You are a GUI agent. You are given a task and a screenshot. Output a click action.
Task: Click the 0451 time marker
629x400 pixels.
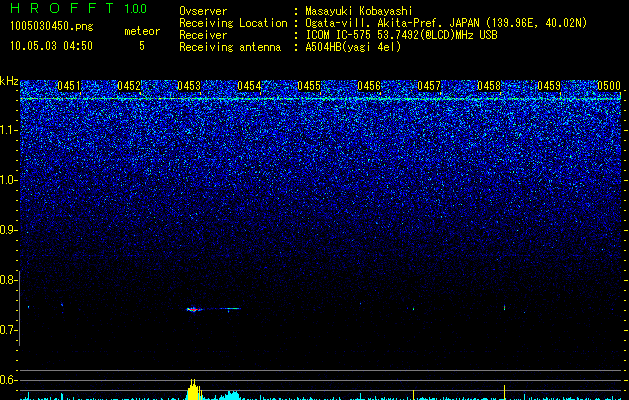coord(69,86)
